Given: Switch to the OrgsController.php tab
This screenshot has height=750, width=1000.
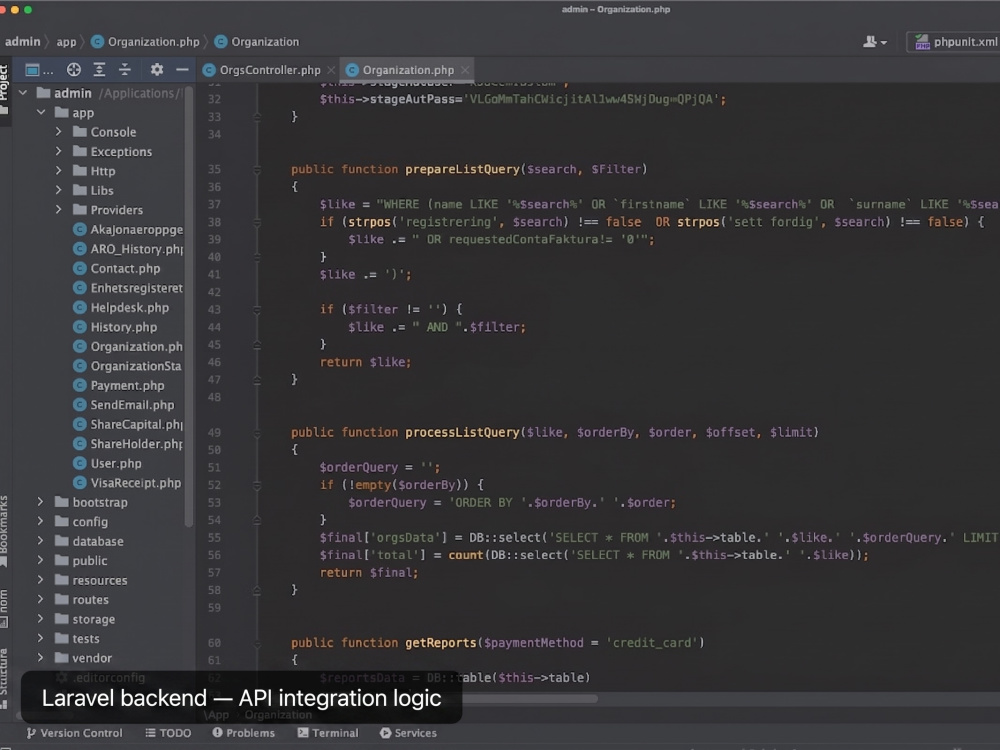Looking at the screenshot, I should [262, 70].
